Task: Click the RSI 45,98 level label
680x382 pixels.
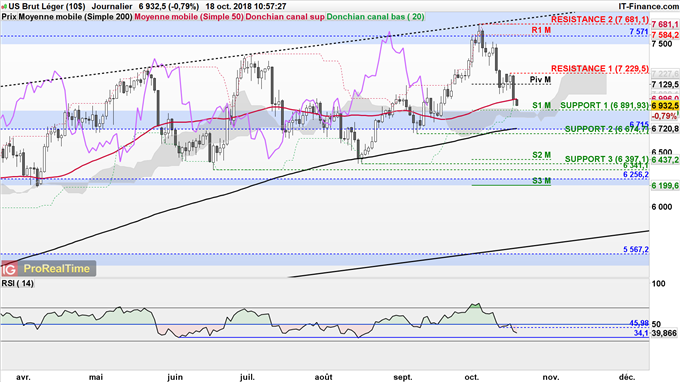Action: (639, 323)
